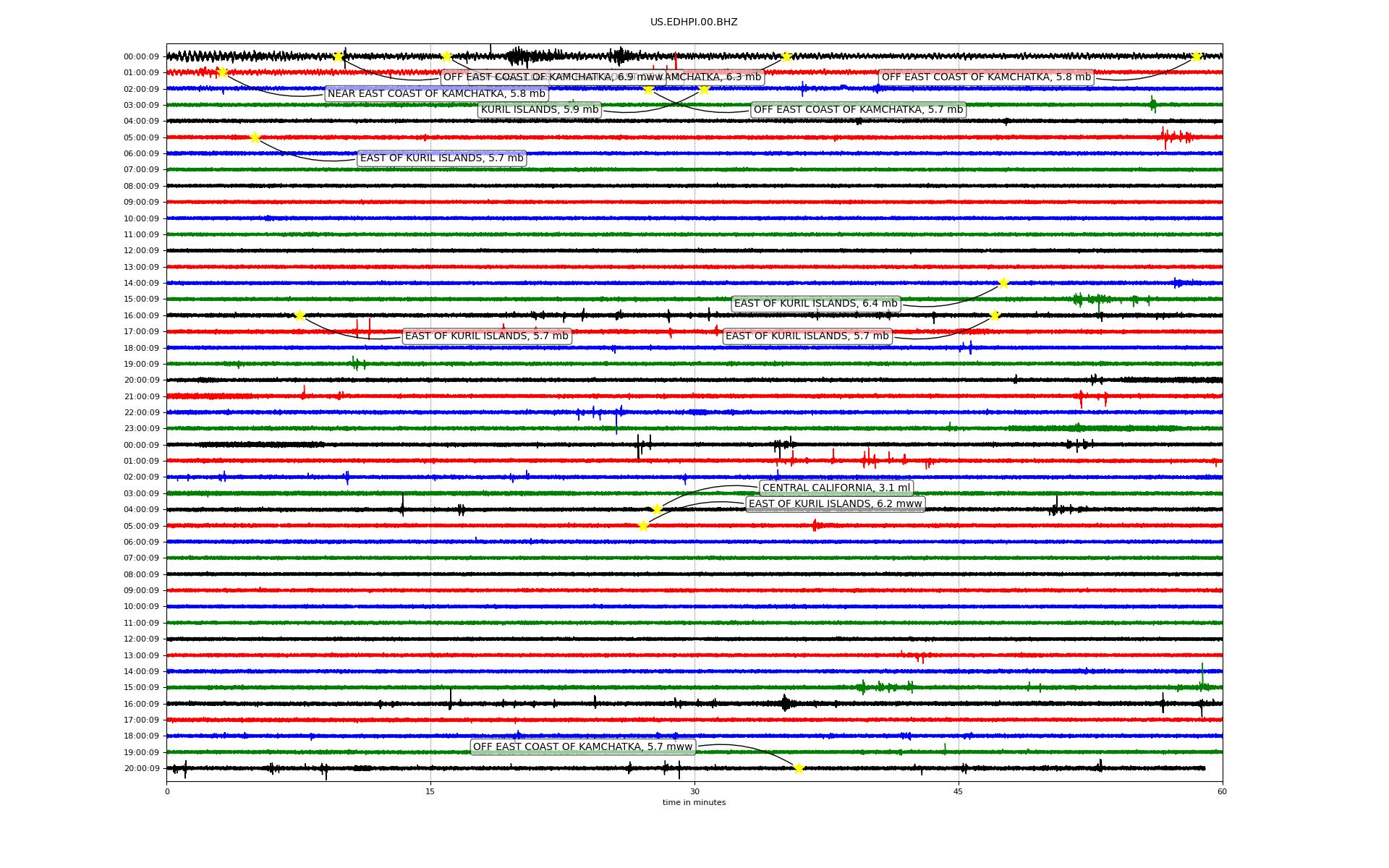Click the 23:00:09 trace time label
This screenshot has height=868, width=1389.
(141, 429)
